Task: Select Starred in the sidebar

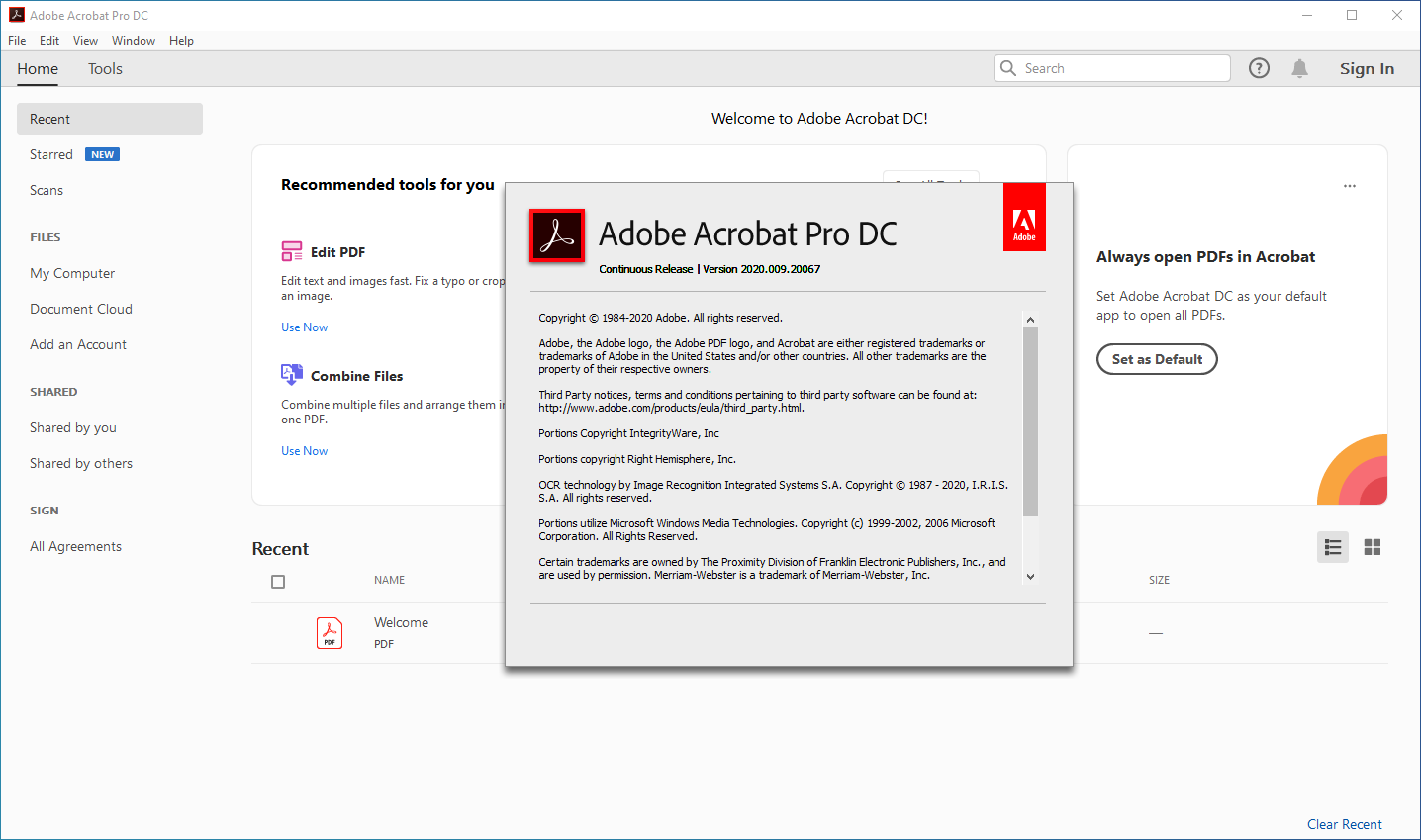Action: 51,154
